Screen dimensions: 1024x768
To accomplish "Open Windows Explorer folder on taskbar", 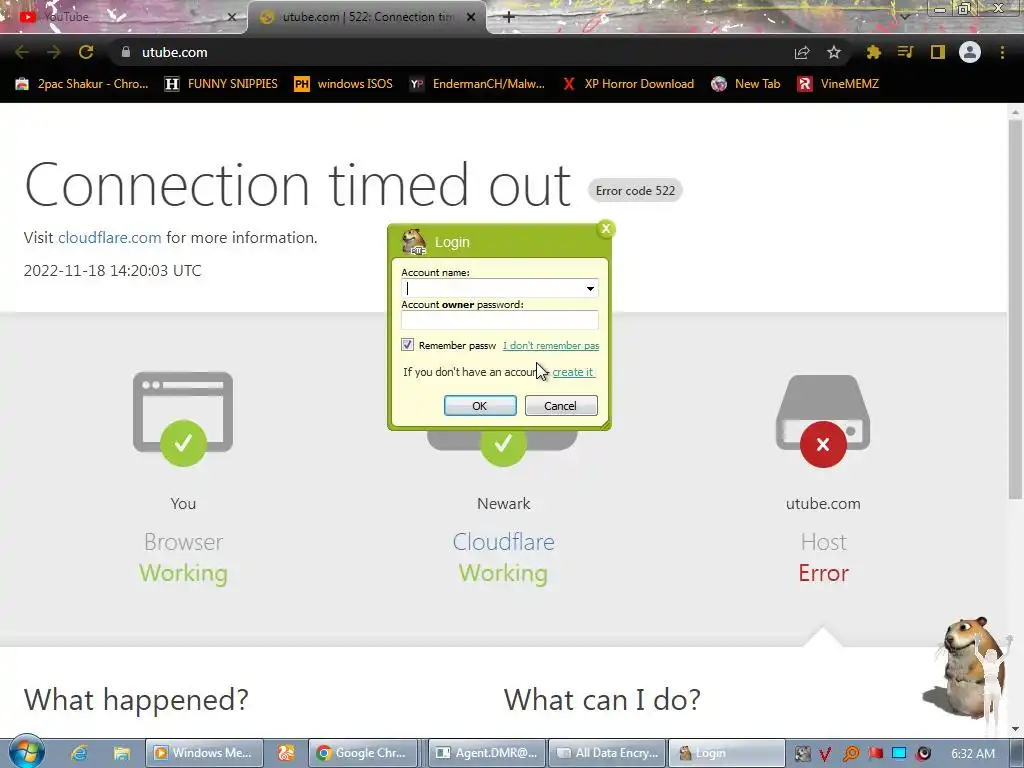I will coord(121,753).
